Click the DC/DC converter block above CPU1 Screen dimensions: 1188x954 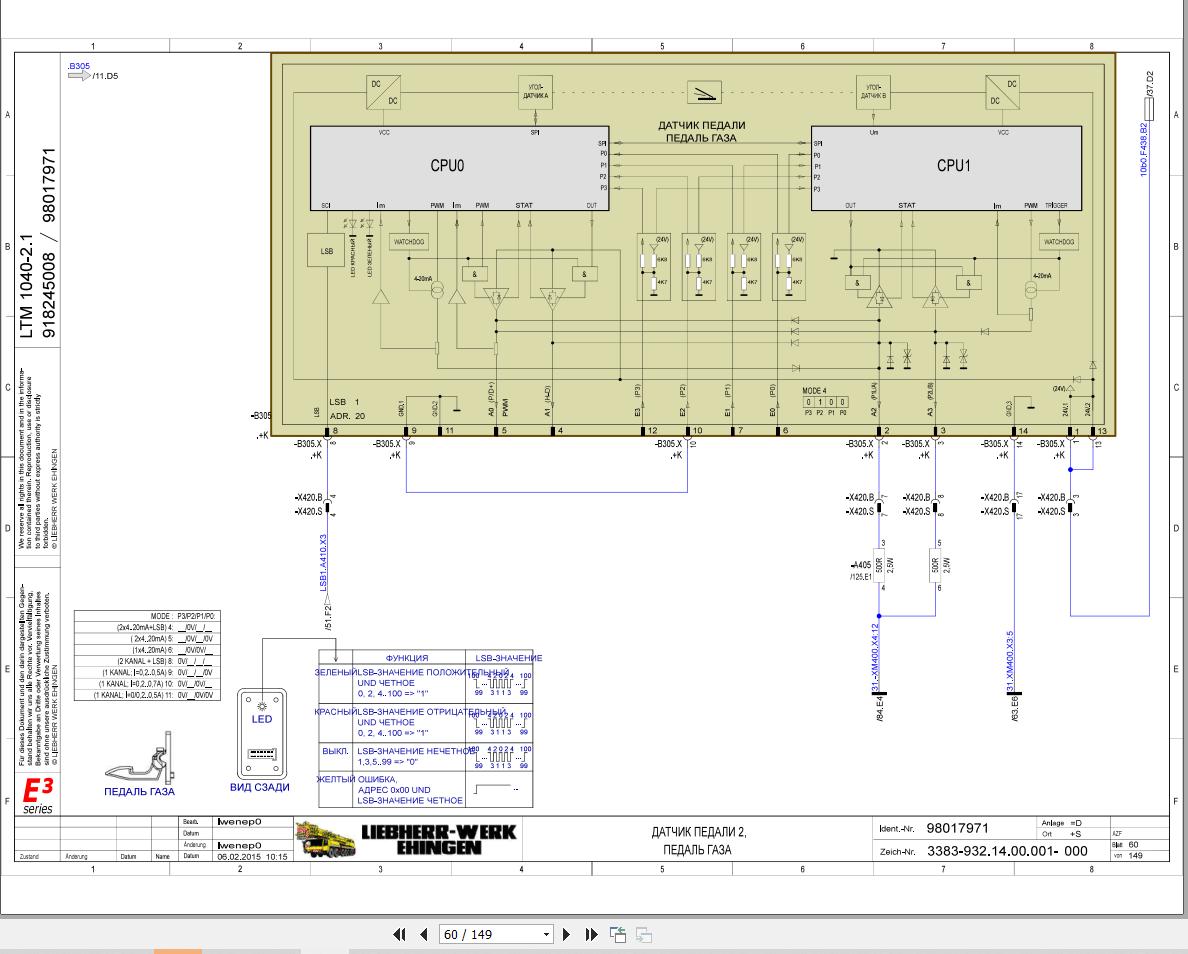[1002, 92]
